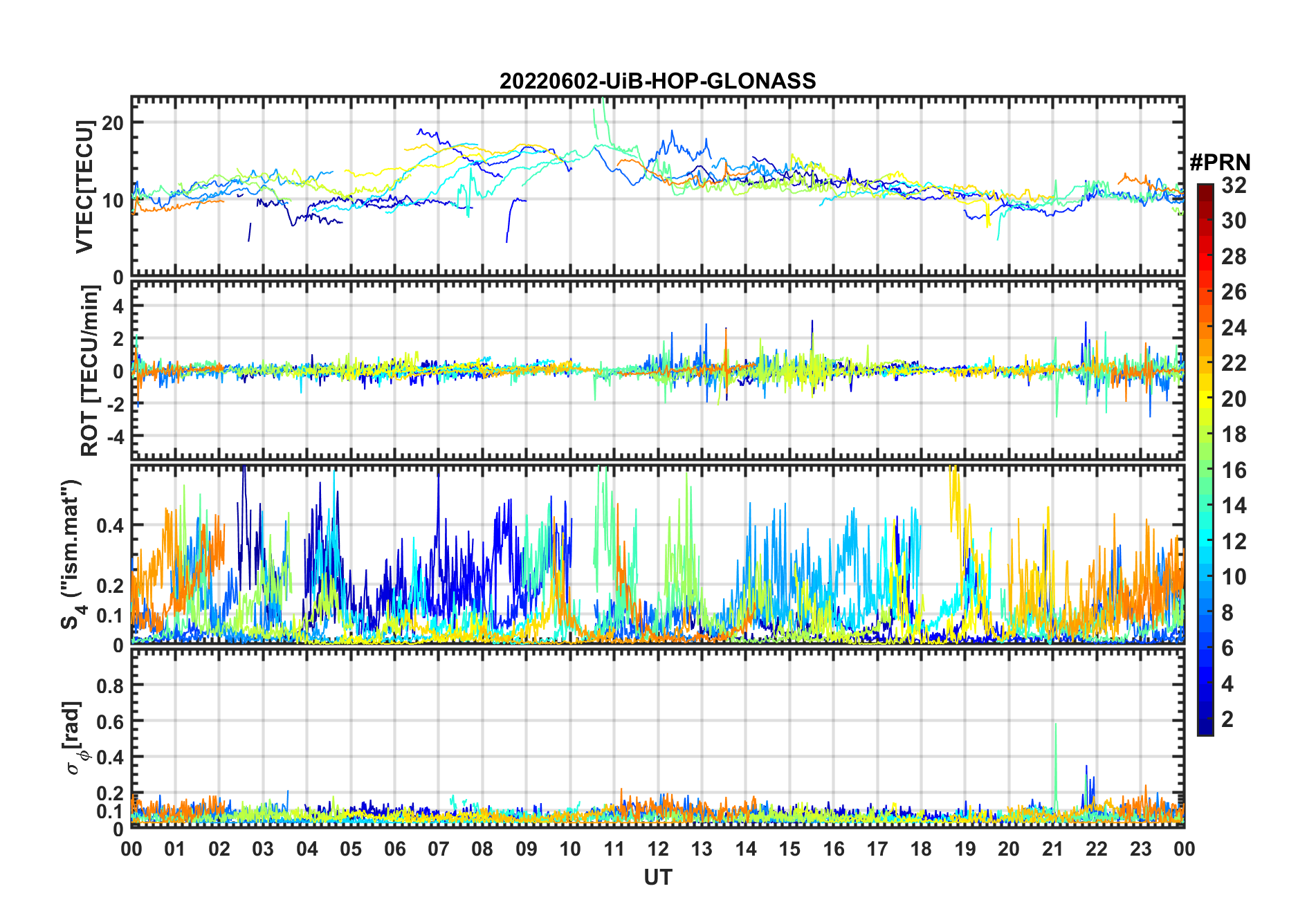Click the 20 tick on VTEC axis

click(112, 123)
